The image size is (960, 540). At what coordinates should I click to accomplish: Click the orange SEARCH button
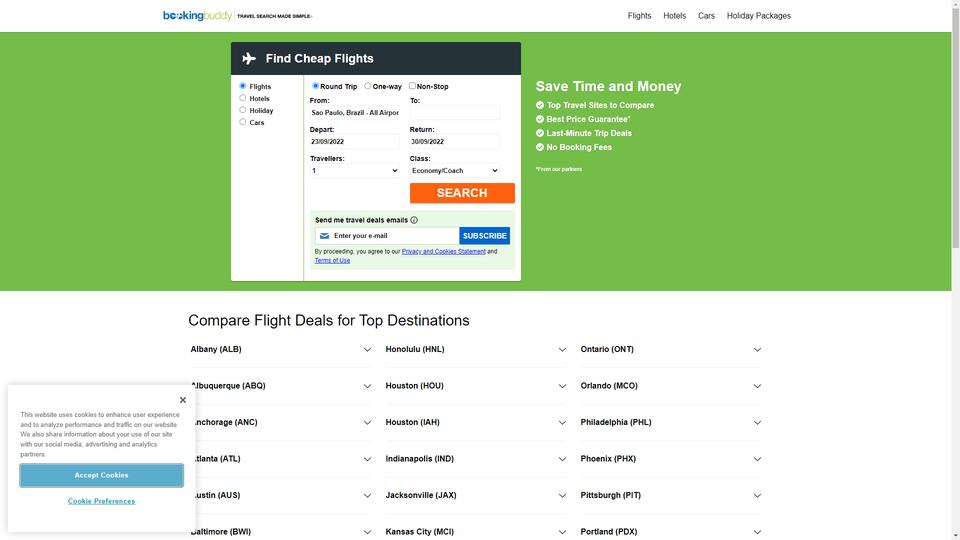(x=462, y=193)
